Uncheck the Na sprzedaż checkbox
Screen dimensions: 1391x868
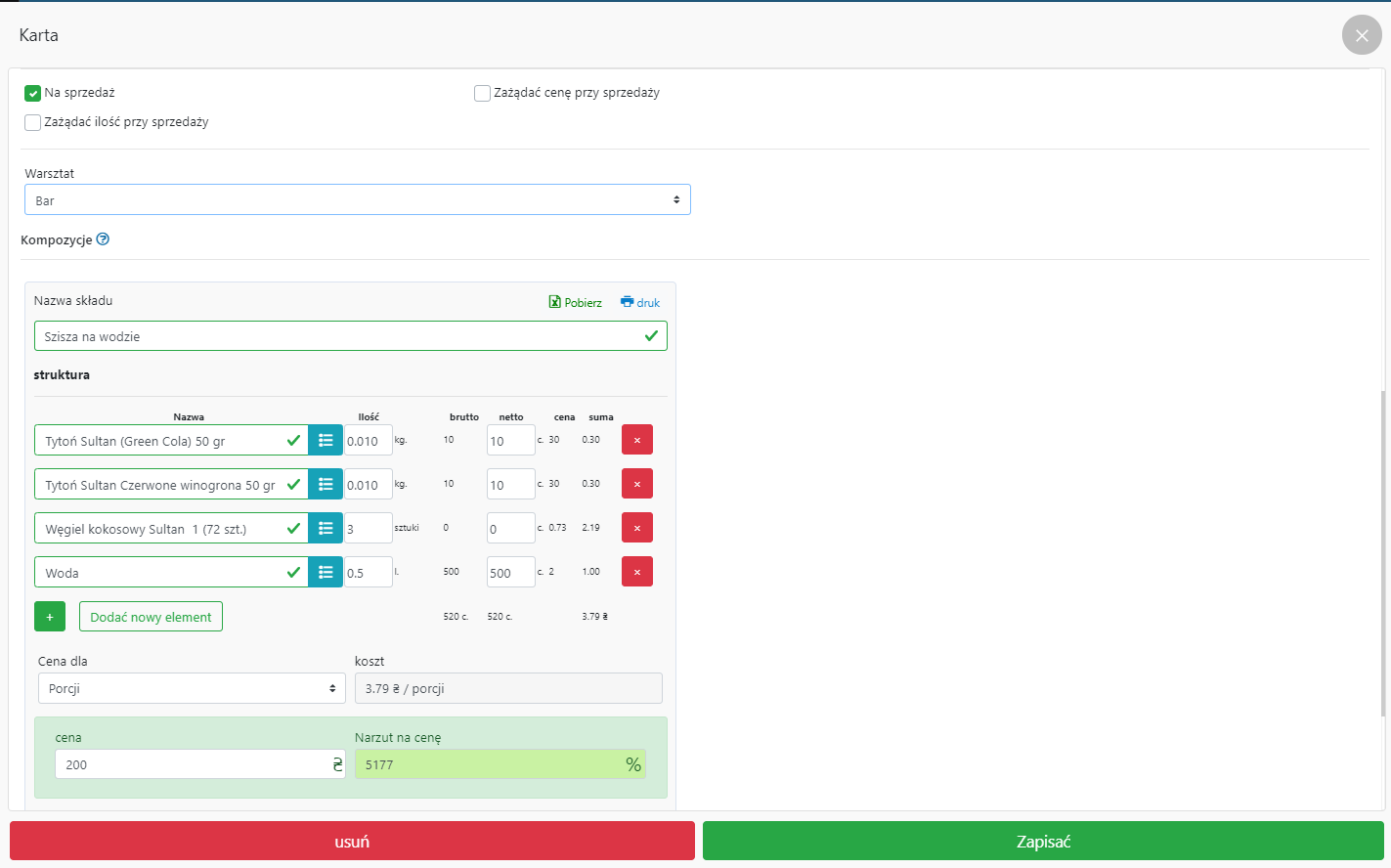(33, 94)
